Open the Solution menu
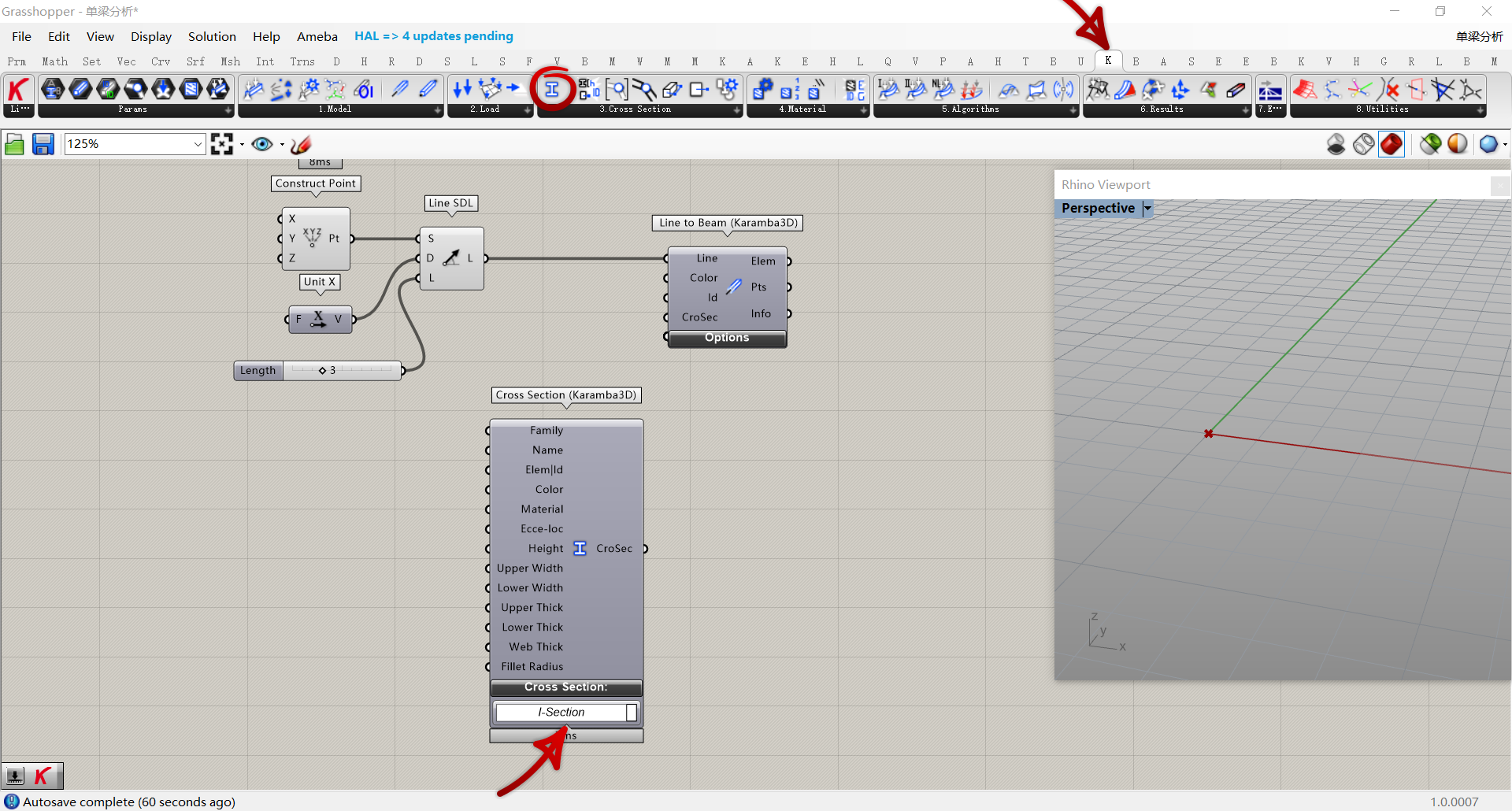This screenshot has height=811, width=1512. click(212, 36)
